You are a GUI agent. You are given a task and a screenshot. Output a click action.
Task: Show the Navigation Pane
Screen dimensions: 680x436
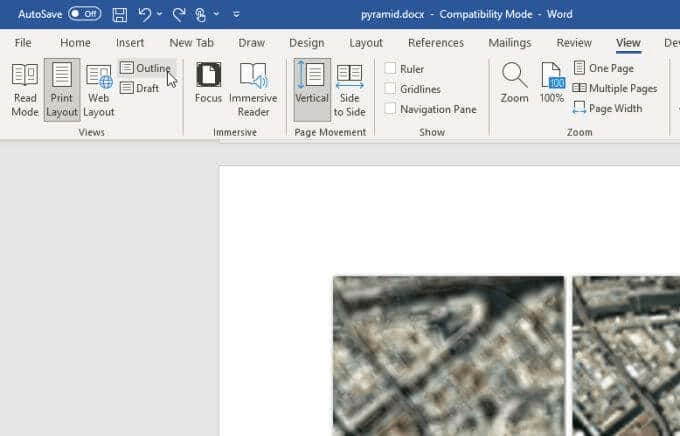[x=391, y=109]
